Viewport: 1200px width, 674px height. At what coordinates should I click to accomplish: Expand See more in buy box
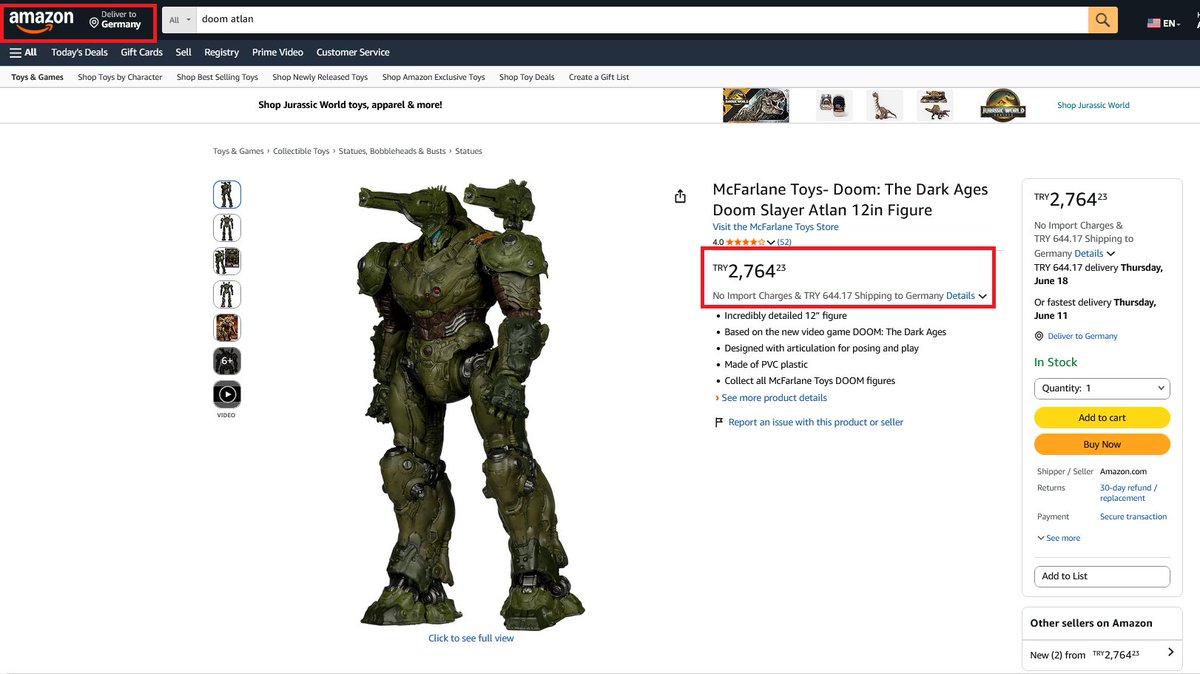[1059, 538]
